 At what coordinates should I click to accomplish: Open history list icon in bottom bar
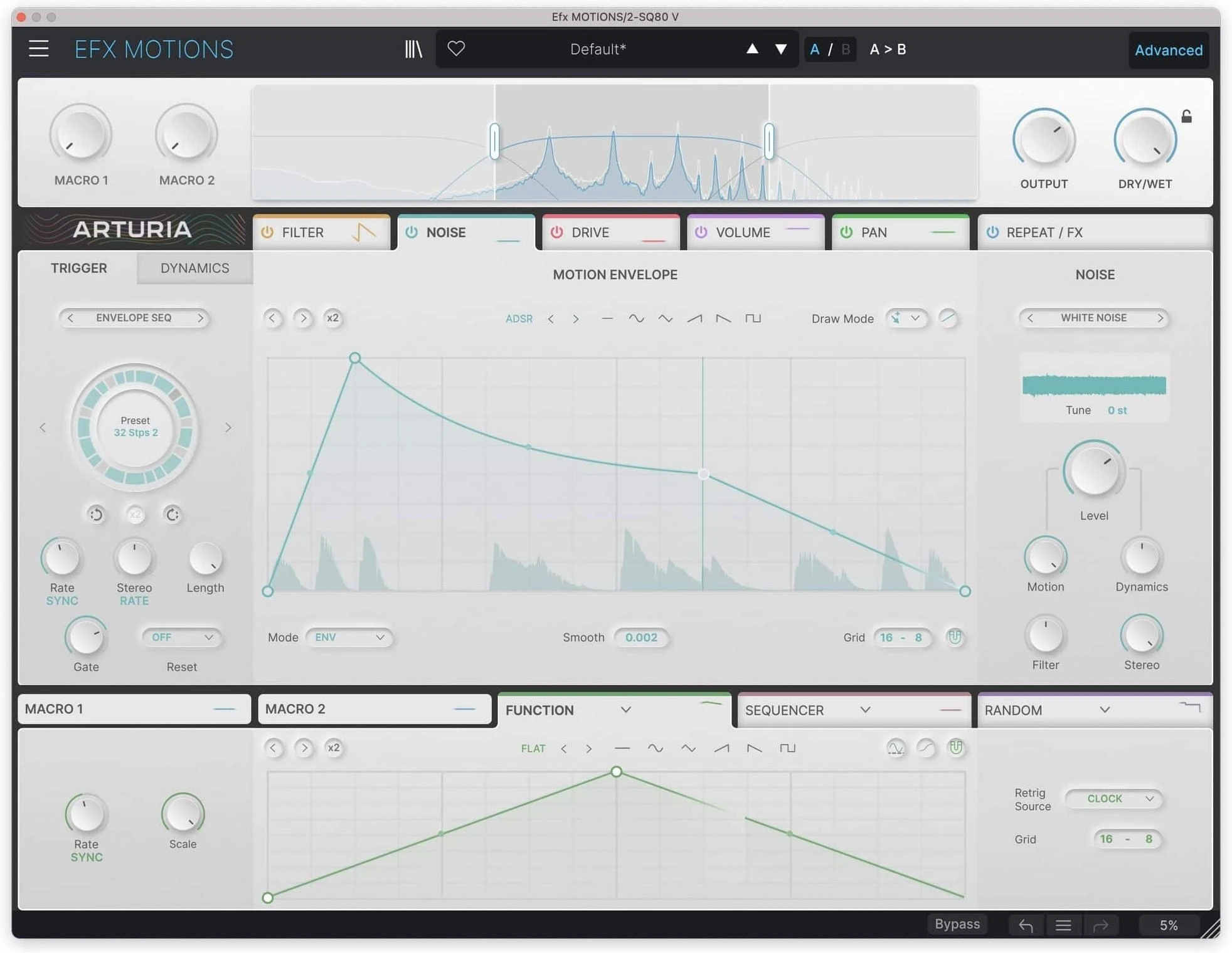click(x=1063, y=925)
